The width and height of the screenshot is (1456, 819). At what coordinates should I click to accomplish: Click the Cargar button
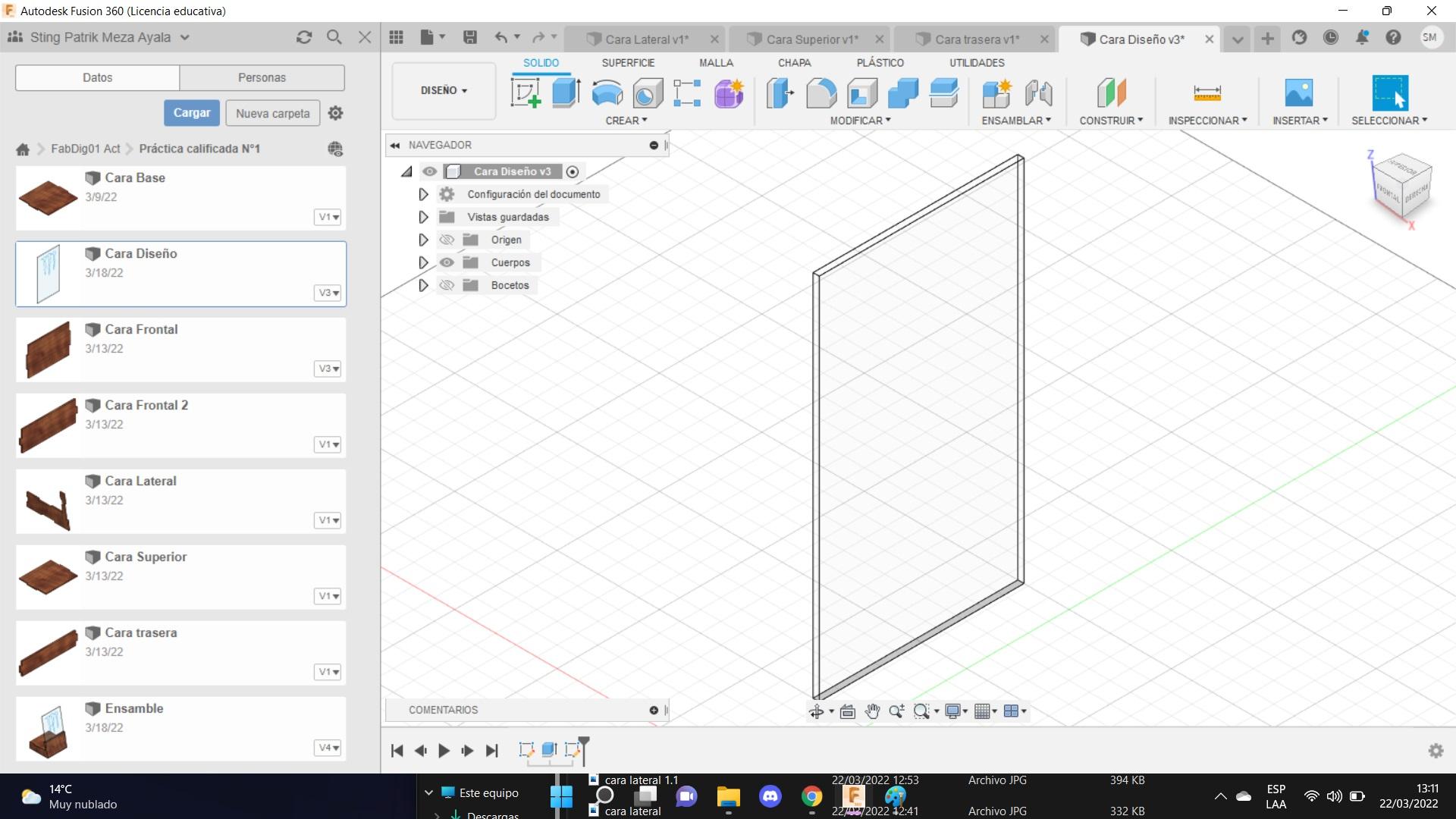(x=191, y=112)
